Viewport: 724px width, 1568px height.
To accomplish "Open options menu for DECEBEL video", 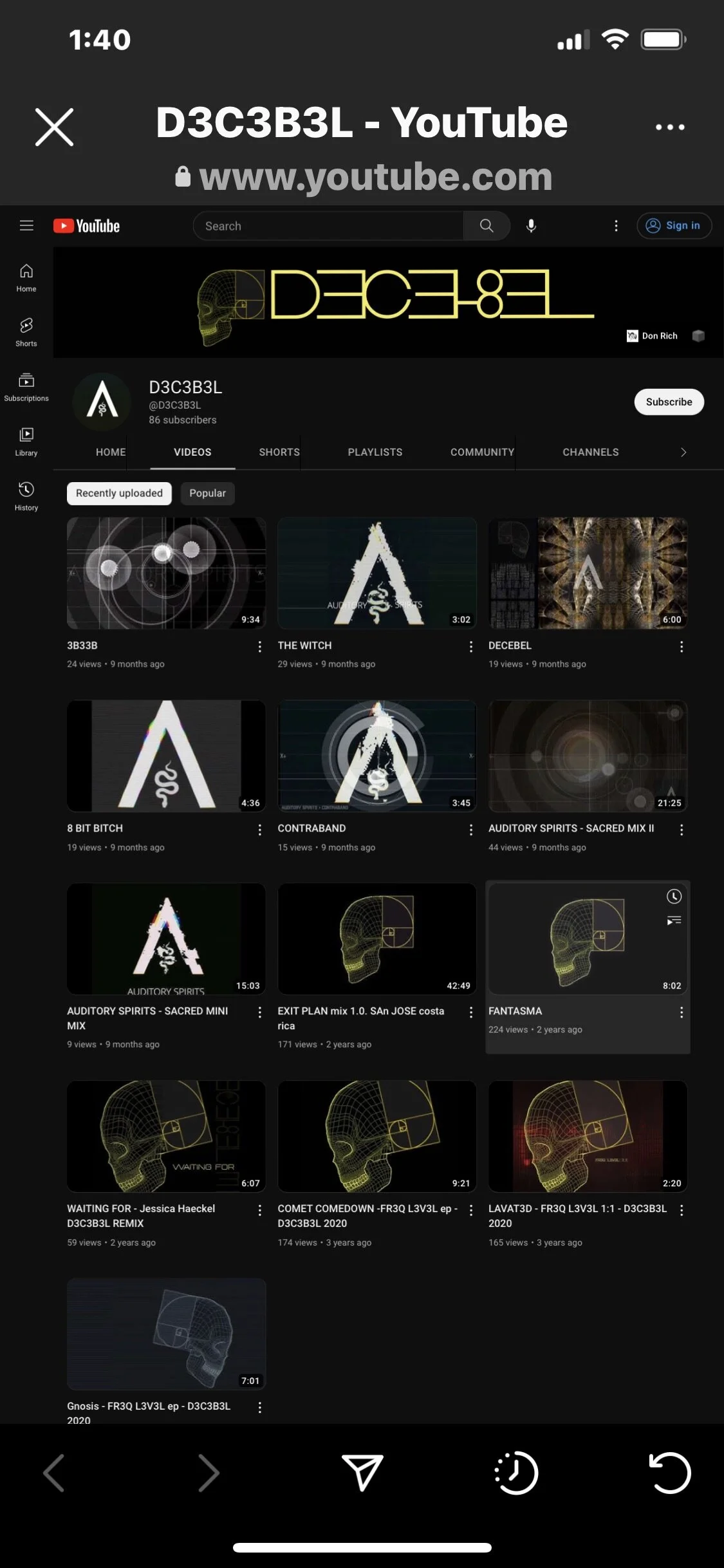I will 682,647.
